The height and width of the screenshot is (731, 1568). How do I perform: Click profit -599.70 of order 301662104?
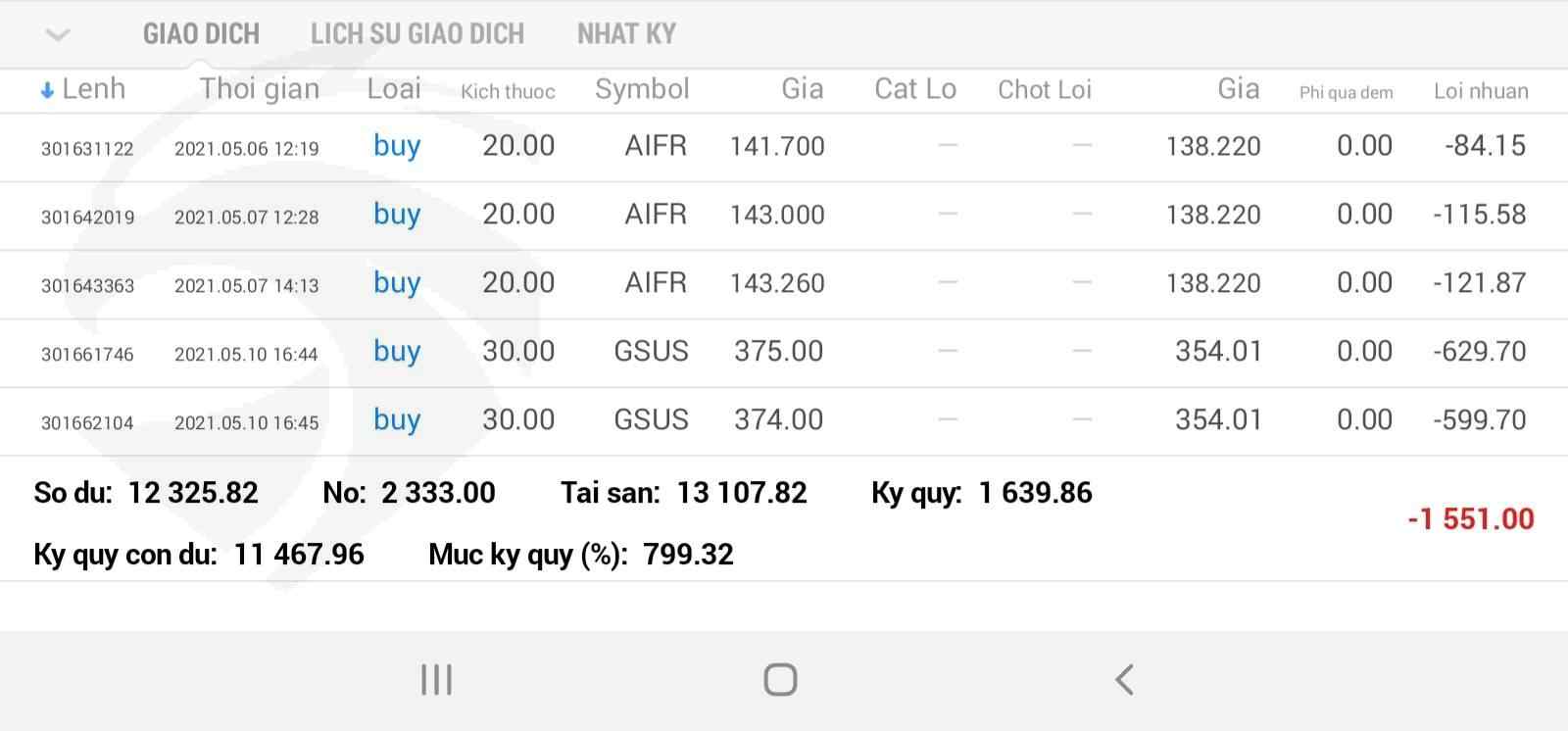pyautogui.click(x=1479, y=420)
